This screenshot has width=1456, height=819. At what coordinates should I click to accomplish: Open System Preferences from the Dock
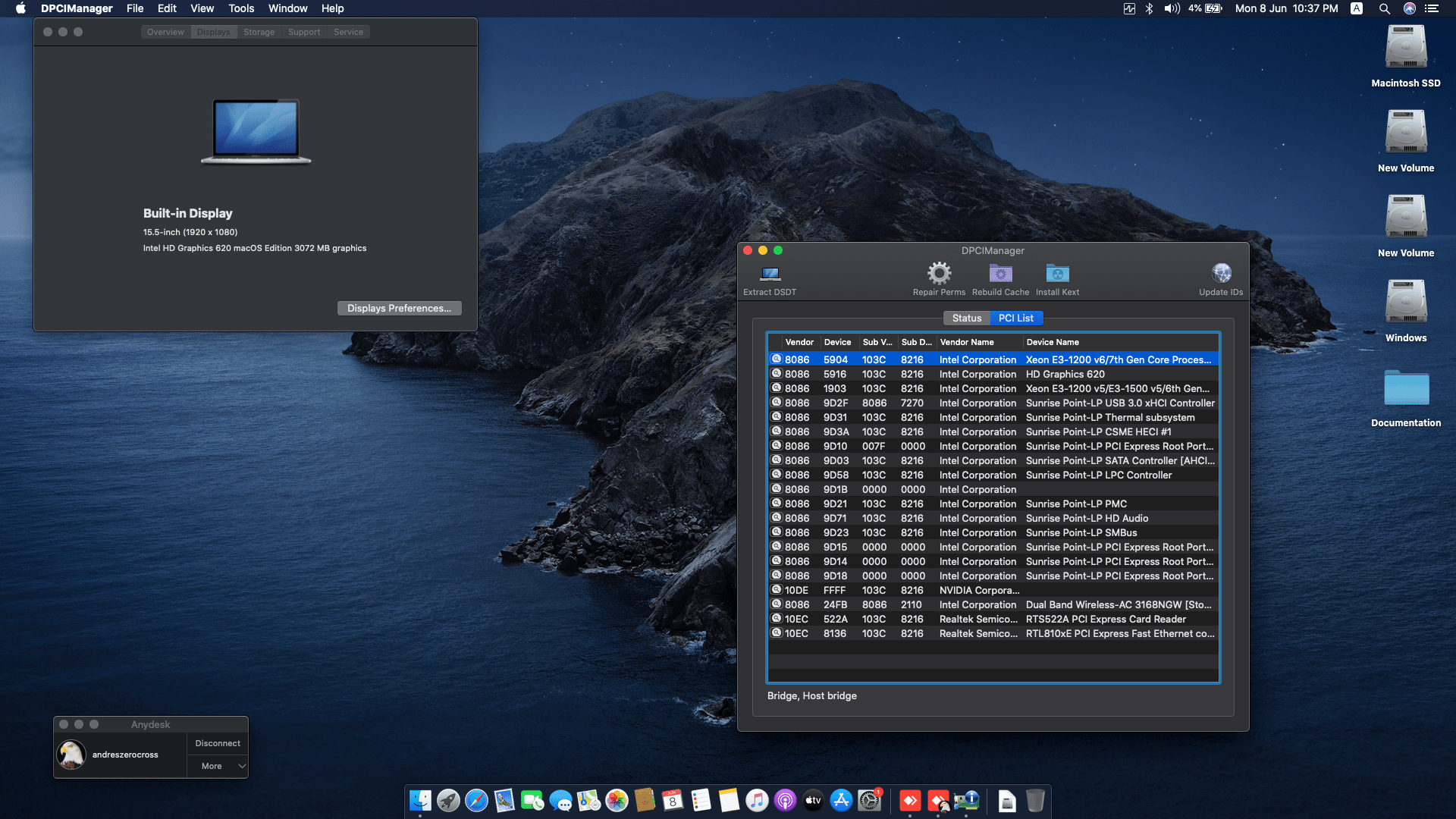pyautogui.click(x=869, y=800)
